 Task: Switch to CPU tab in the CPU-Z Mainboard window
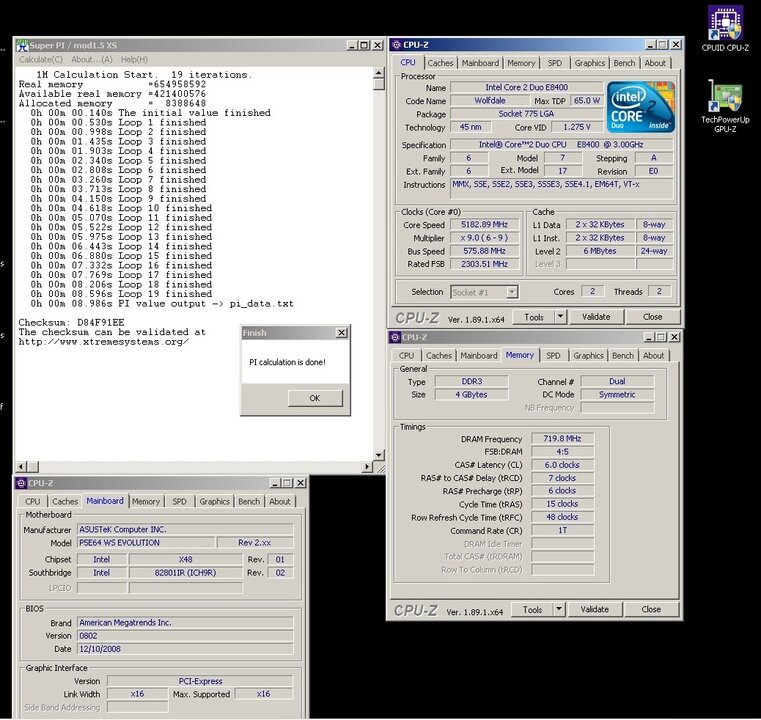(x=33, y=501)
